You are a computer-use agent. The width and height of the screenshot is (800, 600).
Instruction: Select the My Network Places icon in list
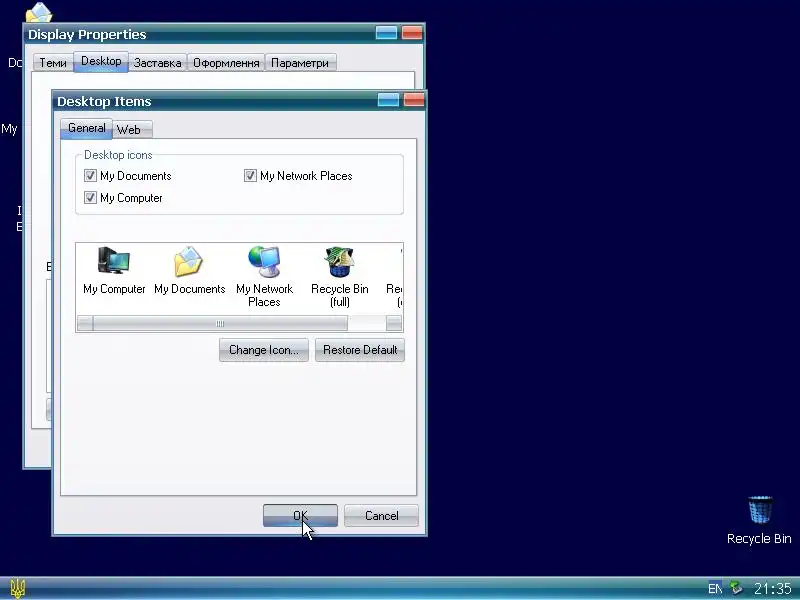coord(264,277)
